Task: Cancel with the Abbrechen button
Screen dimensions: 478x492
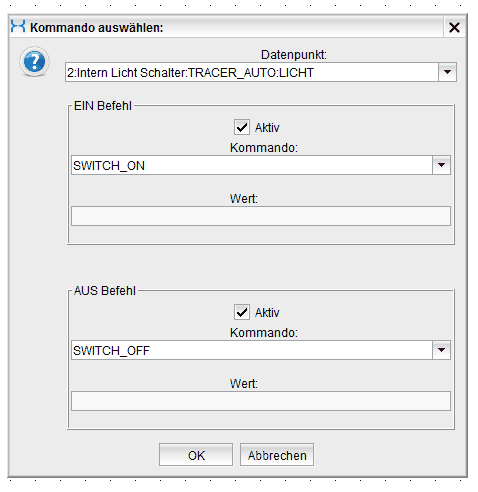Action: coord(277,455)
